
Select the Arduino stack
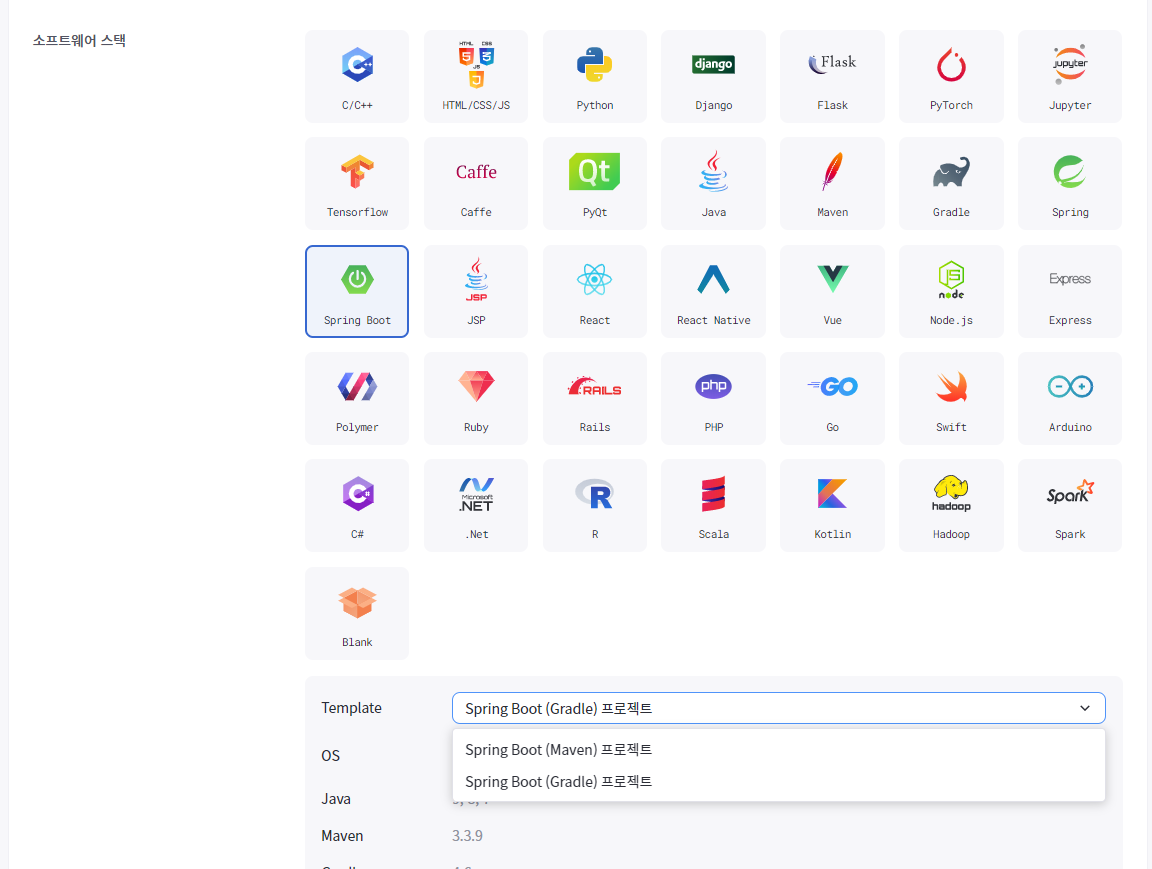click(1070, 399)
